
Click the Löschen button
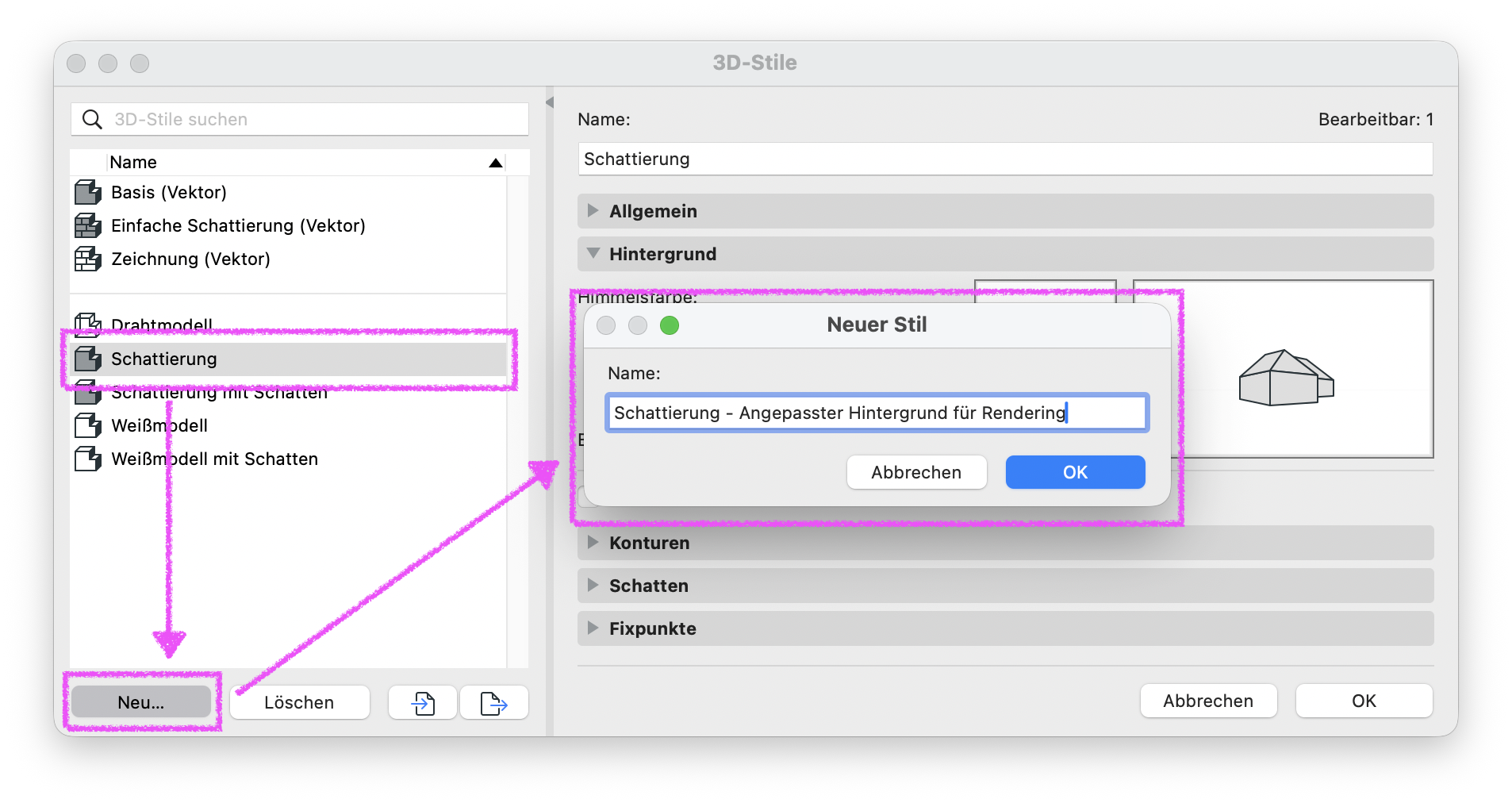(299, 702)
